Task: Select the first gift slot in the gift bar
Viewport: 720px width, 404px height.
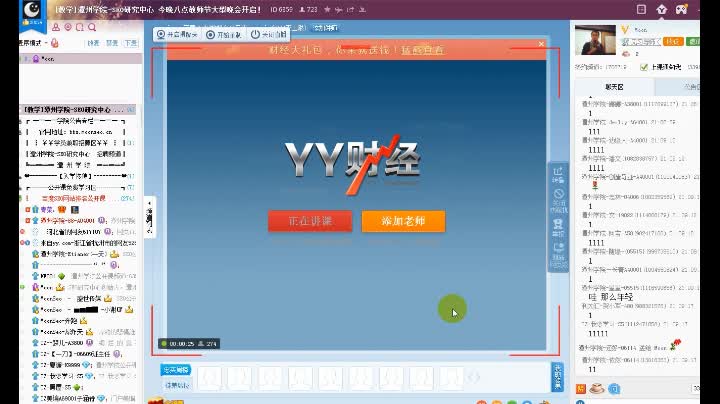Action: coord(209,378)
